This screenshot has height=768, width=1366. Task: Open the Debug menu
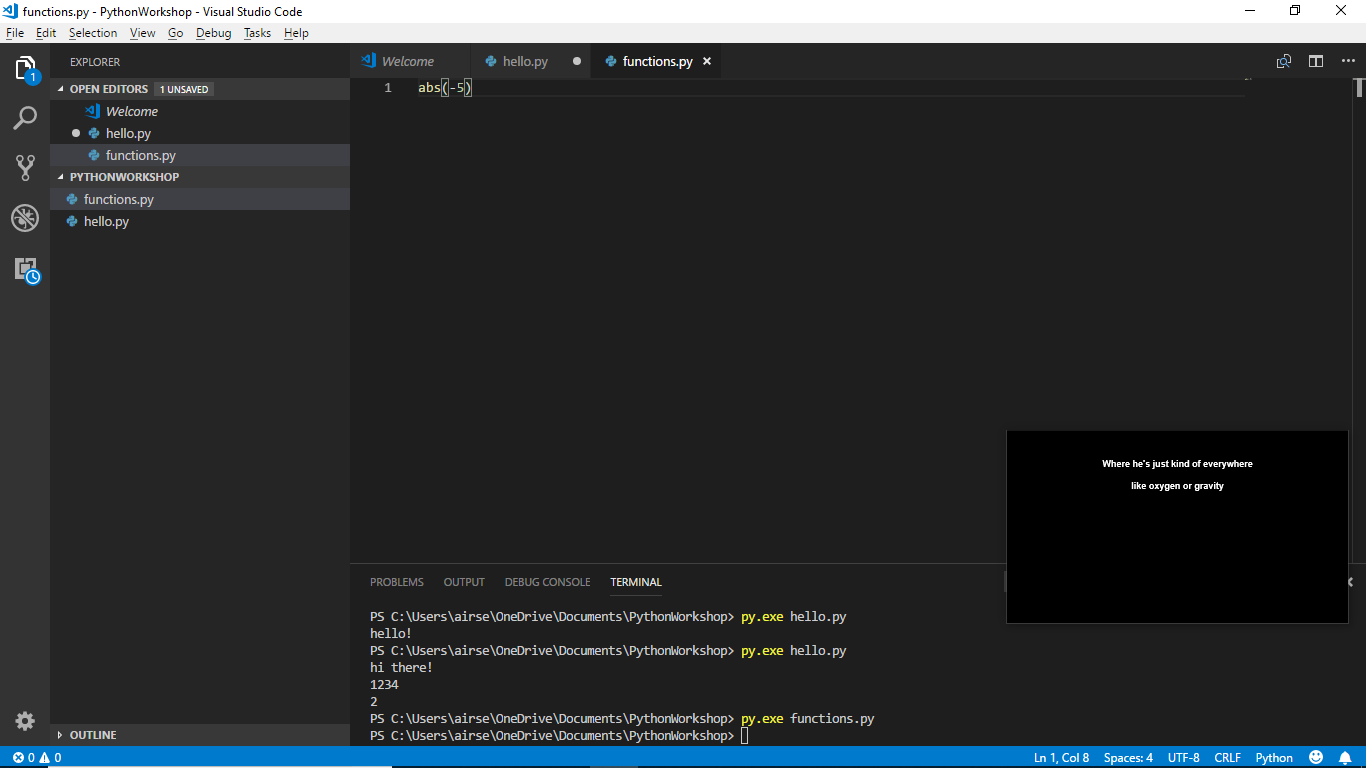[x=213, y=33]
